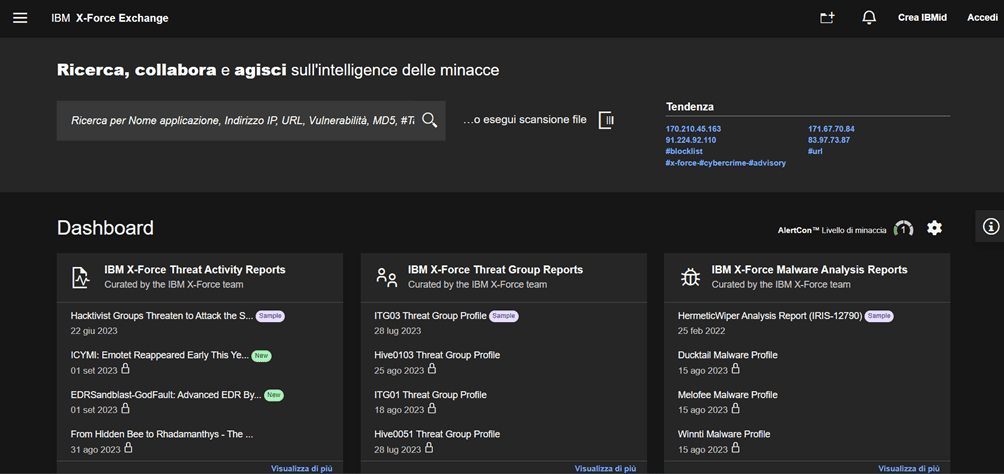Click lock icon under Ducktail Malware Profile
The height and width of the screenshot is (474, 1004).
coord(735,369)
